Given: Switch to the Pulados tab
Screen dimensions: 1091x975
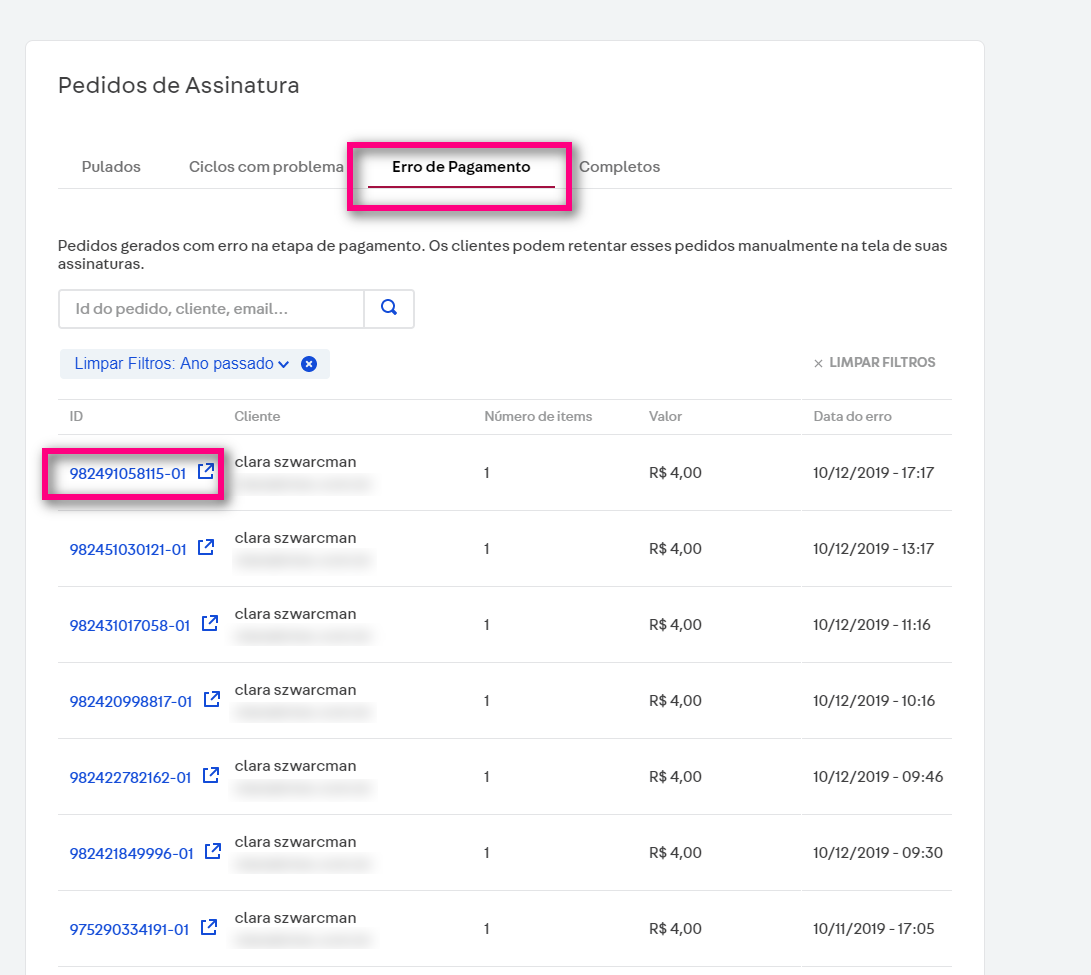Looking at the screenshot, I should click(x=111, y=167).
